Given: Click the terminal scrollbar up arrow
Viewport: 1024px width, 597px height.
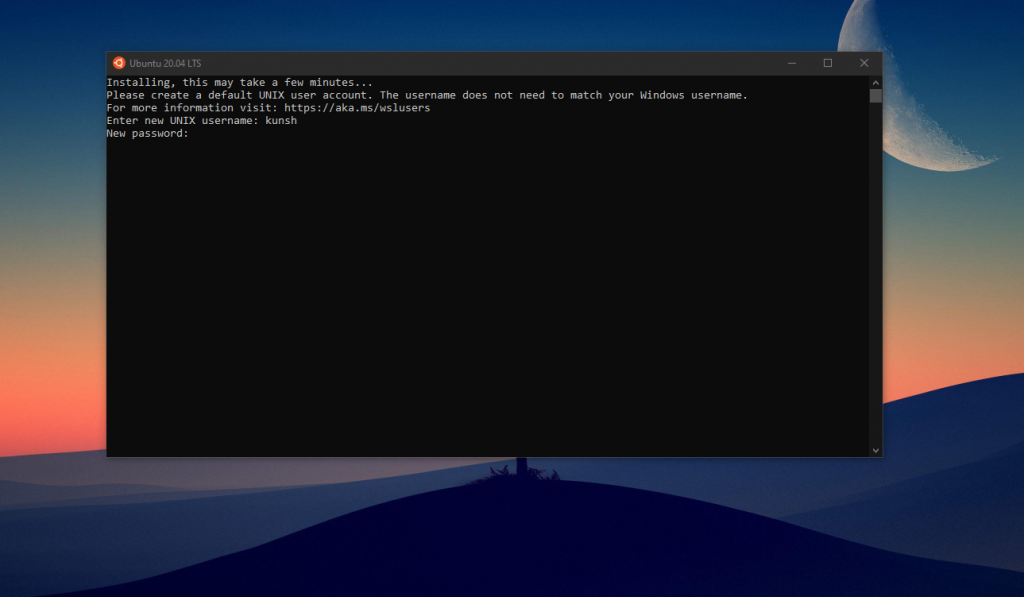Looking at the screenshot, I should [876, 83].
